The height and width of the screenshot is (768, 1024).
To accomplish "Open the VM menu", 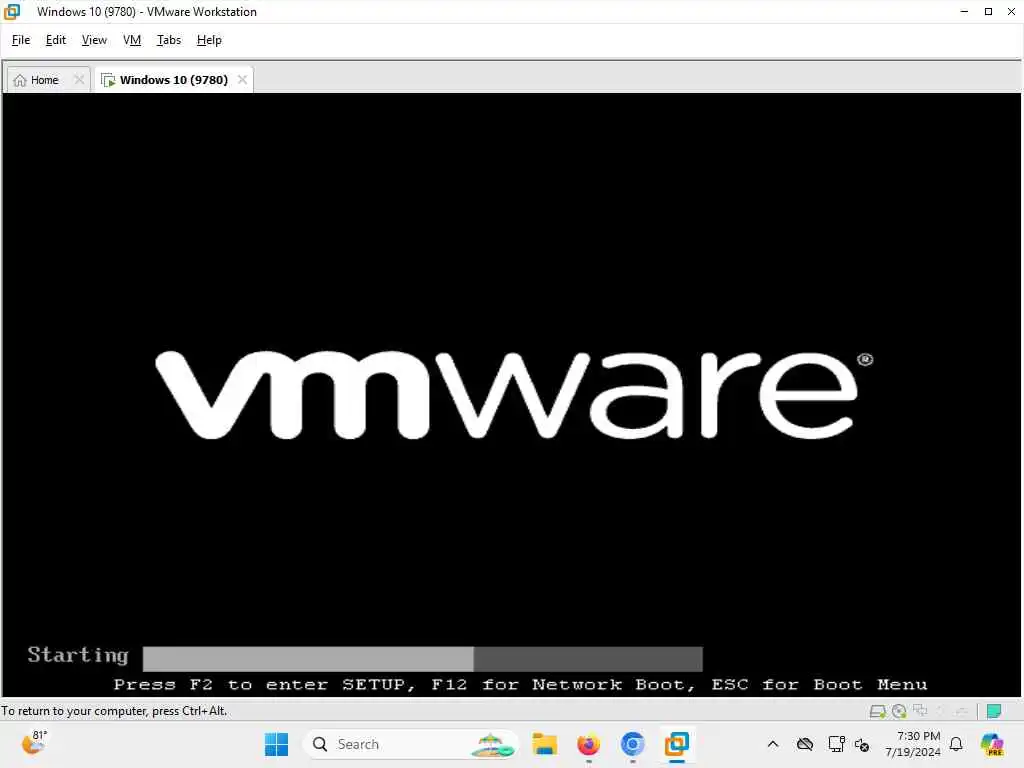I will point(132,40).
